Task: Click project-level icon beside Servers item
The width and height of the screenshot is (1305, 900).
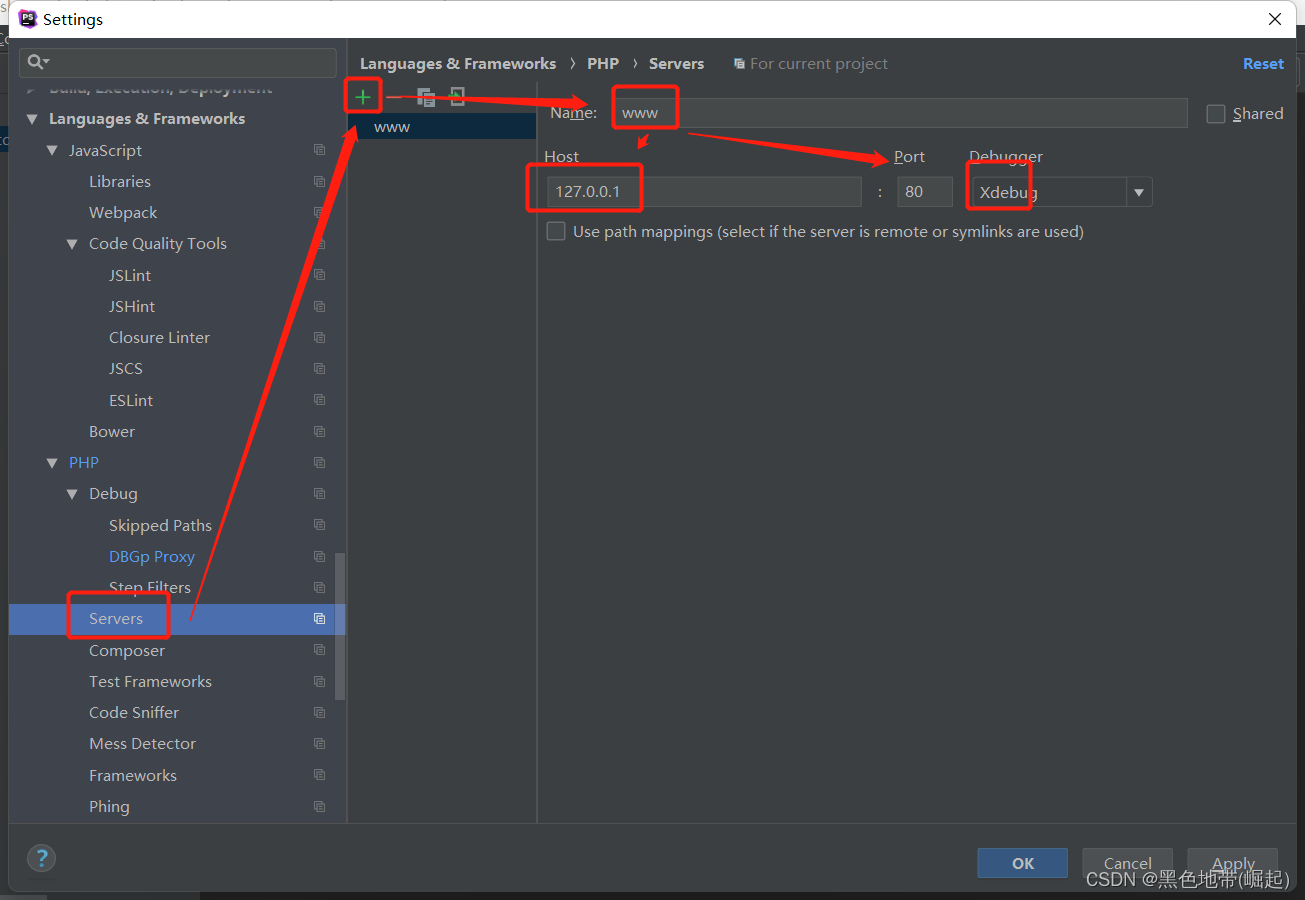Action: (319, 619)
